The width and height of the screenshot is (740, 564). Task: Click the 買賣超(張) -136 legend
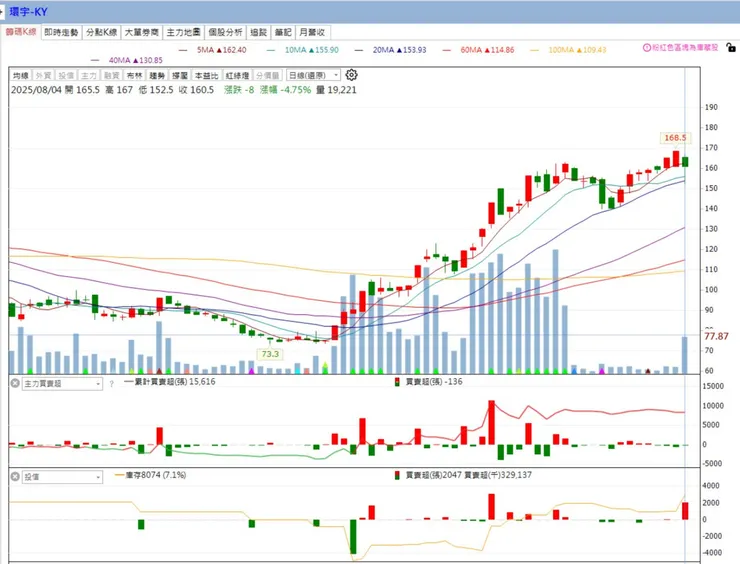tap(429, 382)
